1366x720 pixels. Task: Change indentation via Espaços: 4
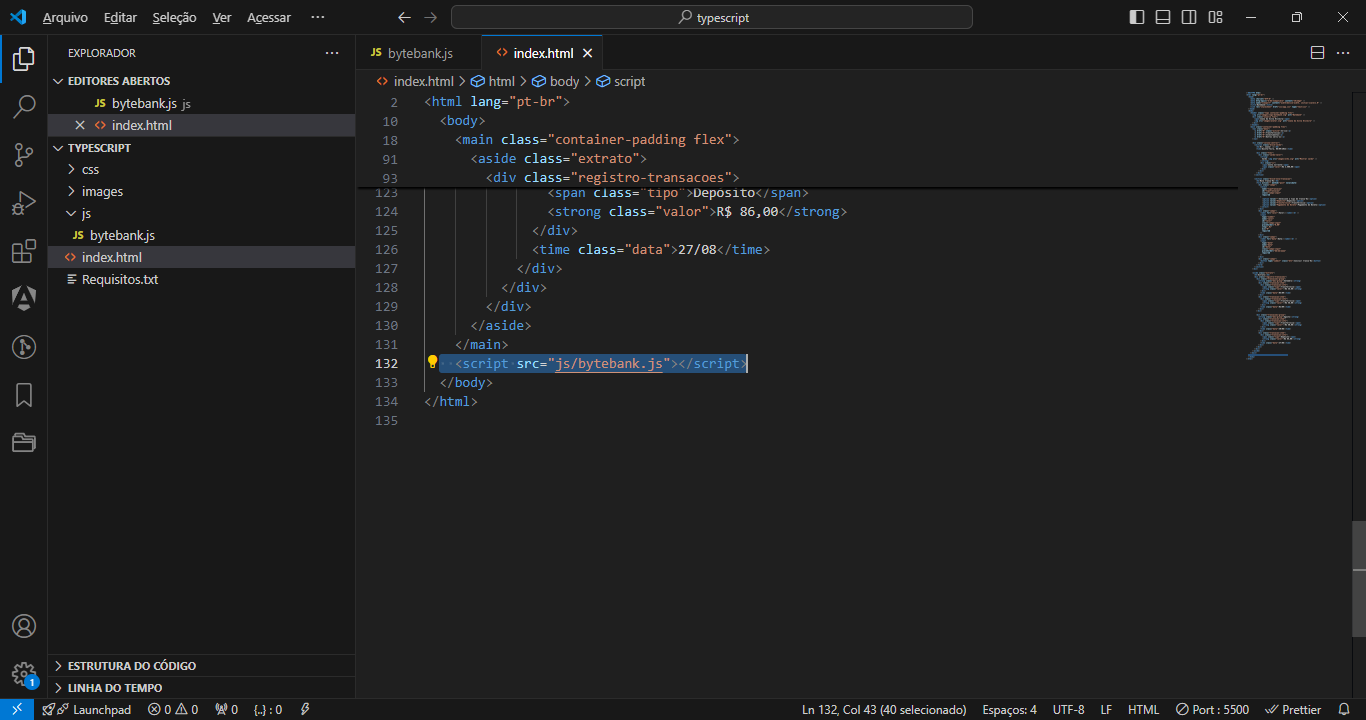(1009, 709)
